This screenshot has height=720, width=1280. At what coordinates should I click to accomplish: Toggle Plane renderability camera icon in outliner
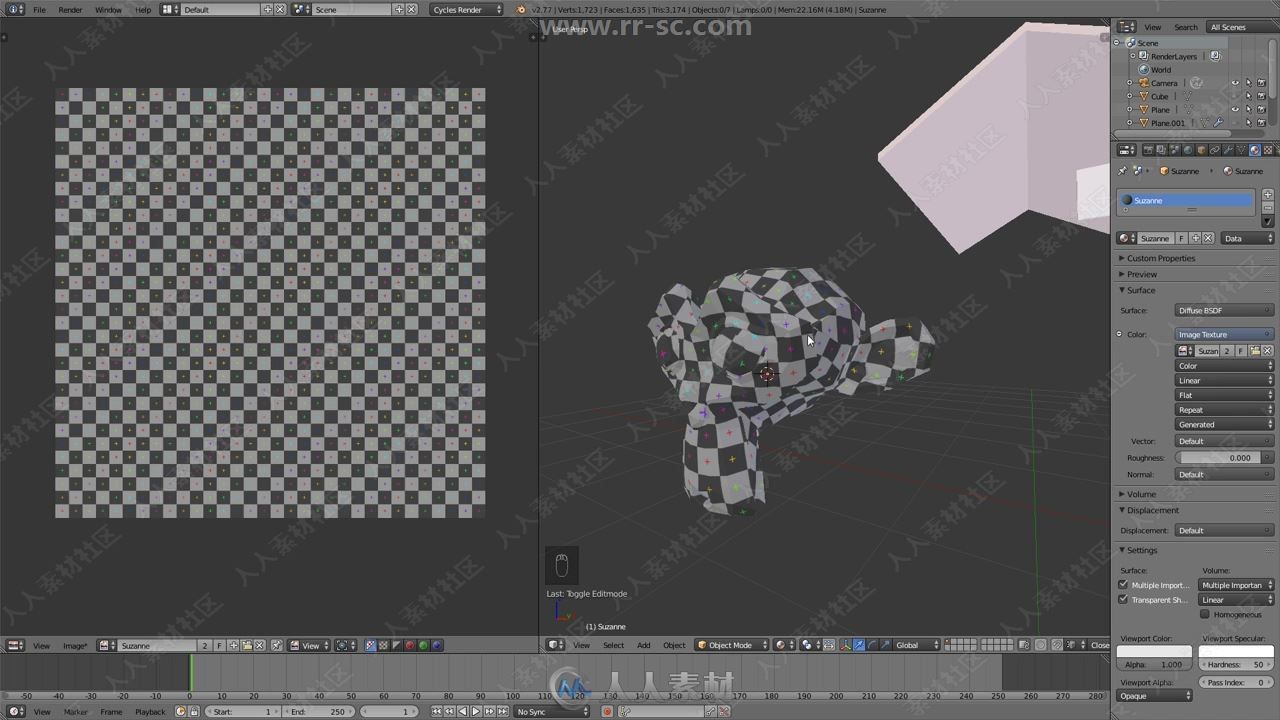(1261, 109)
